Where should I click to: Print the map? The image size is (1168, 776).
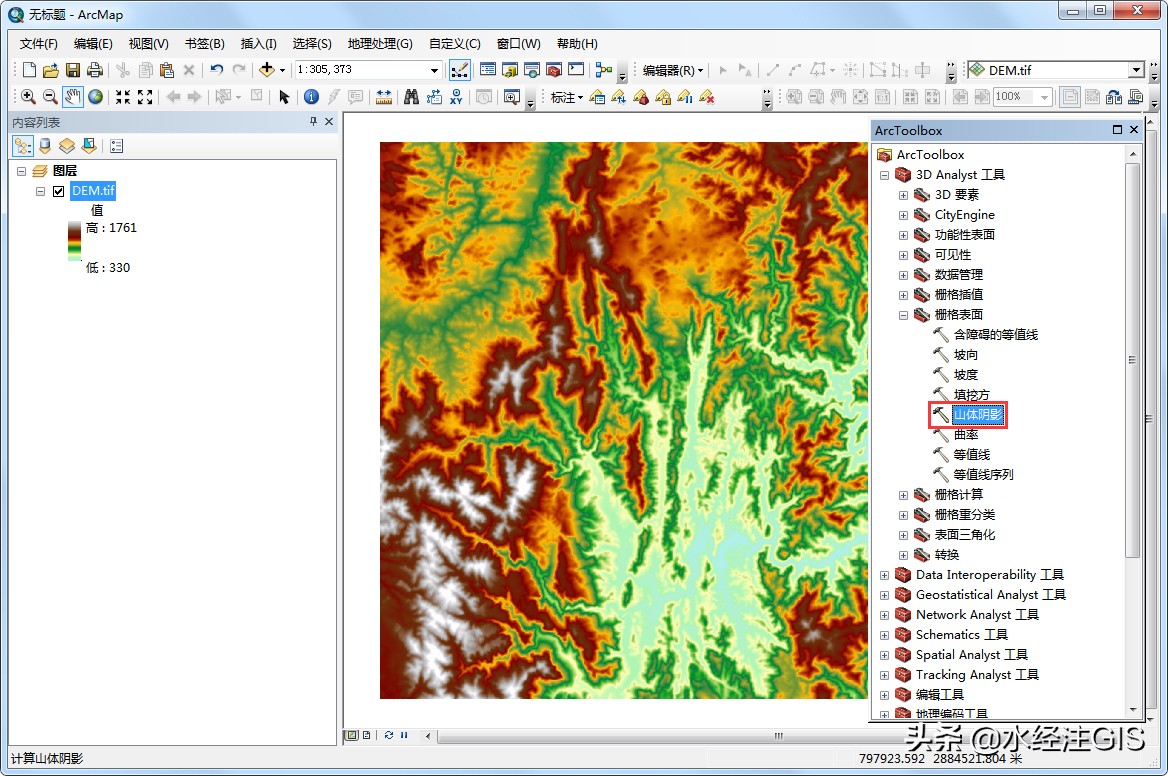click(x=95, y=70)
